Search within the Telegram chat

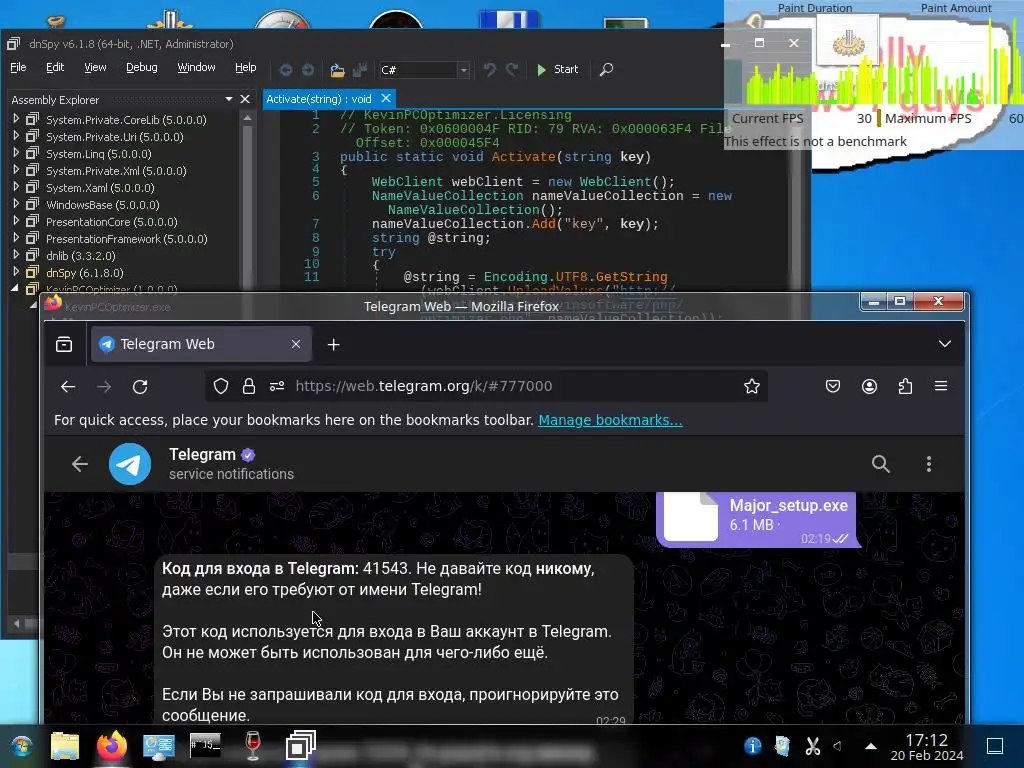pos(881,464)
